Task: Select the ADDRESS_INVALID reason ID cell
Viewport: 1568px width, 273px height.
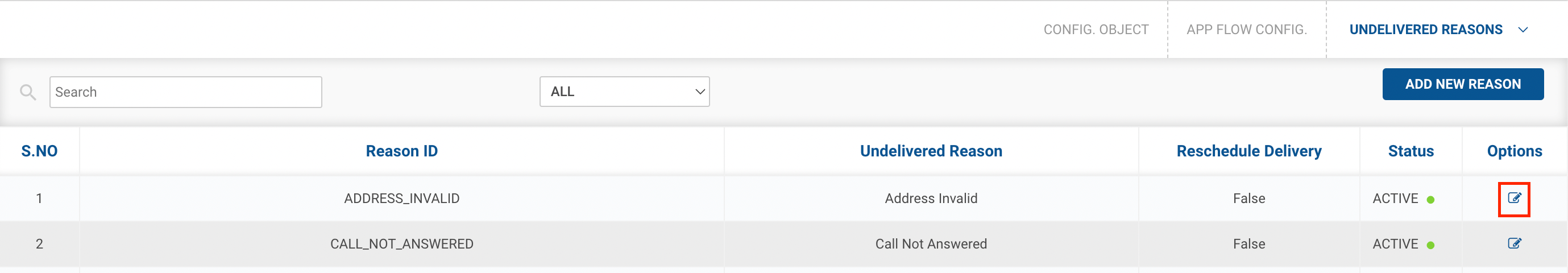Action: tap(402, 198)
